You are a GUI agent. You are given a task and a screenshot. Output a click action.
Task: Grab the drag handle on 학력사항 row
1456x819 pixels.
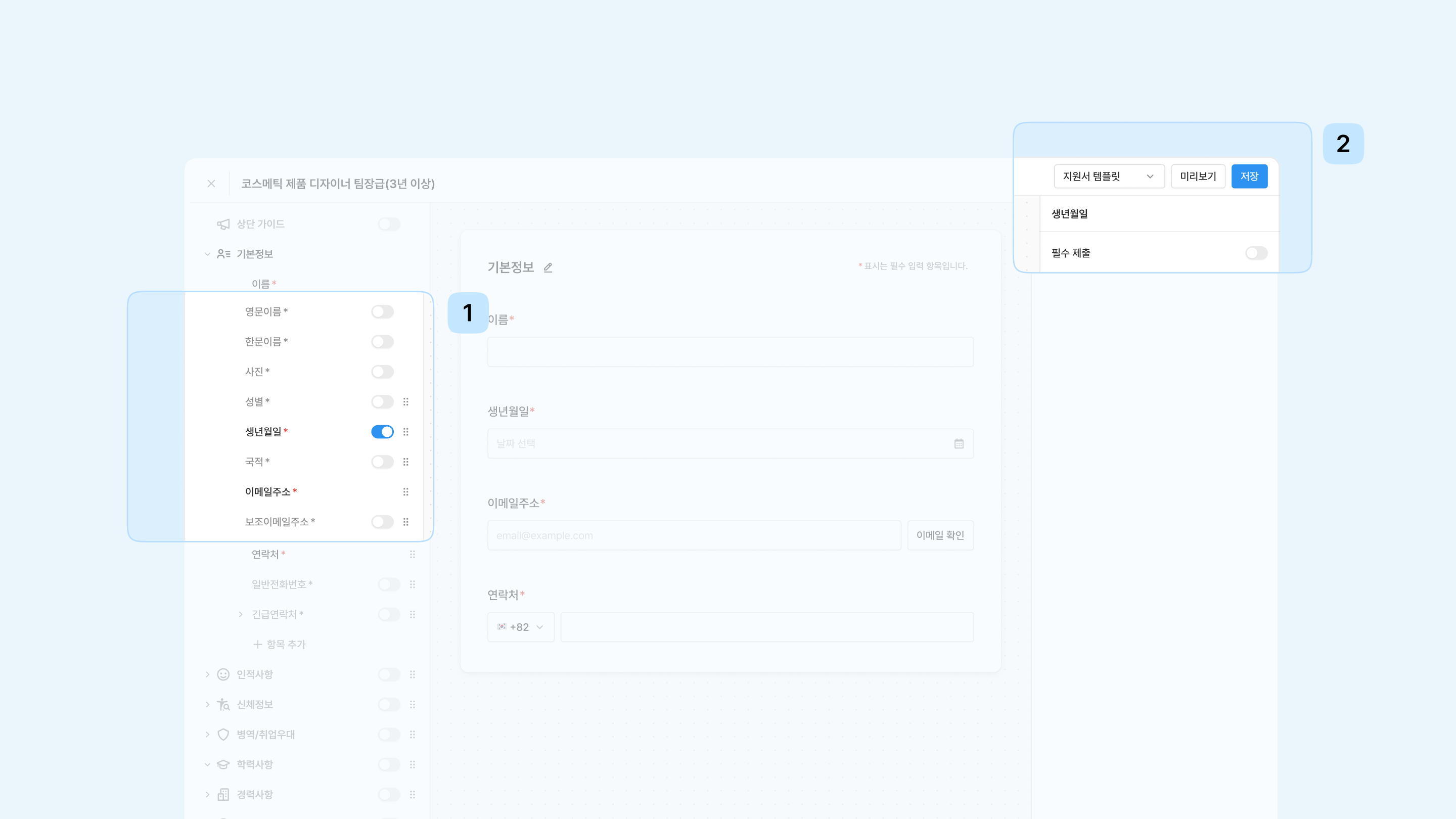click(x=413, y=764)
